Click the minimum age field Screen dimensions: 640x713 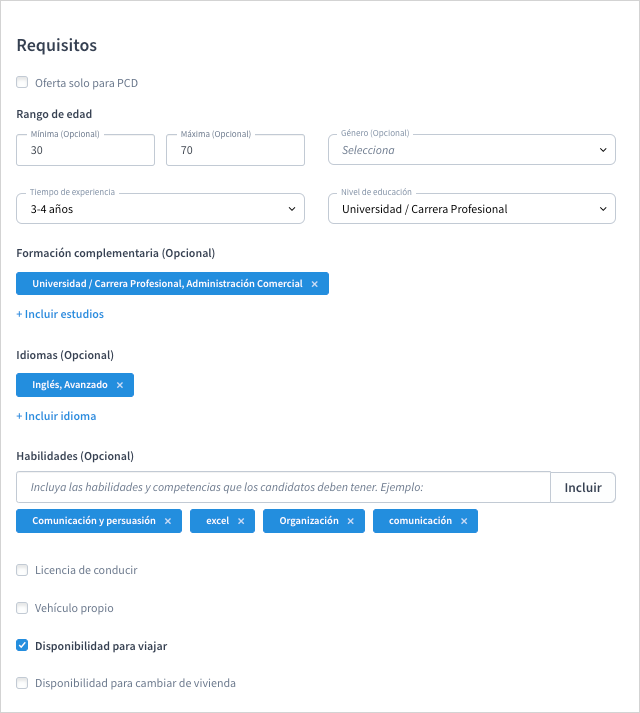point(85,150)
